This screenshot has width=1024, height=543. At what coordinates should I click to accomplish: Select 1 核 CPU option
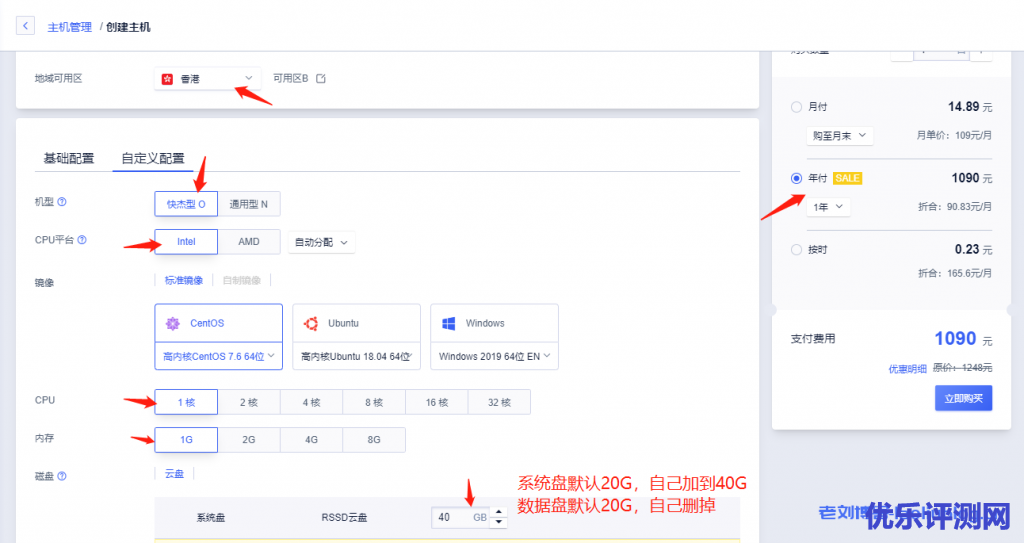coord(186,403)
